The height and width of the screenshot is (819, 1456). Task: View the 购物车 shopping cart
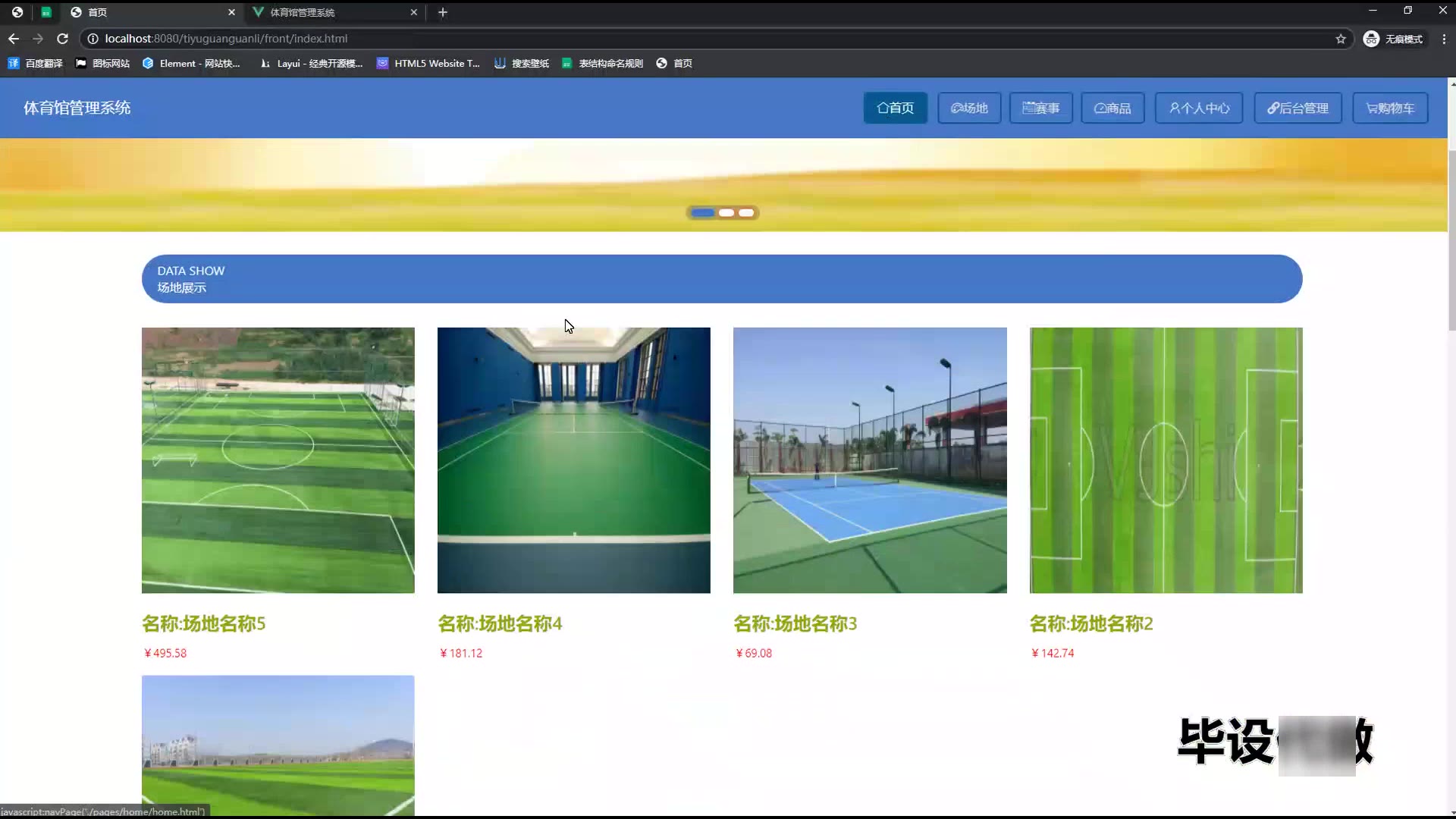click(x=1390, y=108)
